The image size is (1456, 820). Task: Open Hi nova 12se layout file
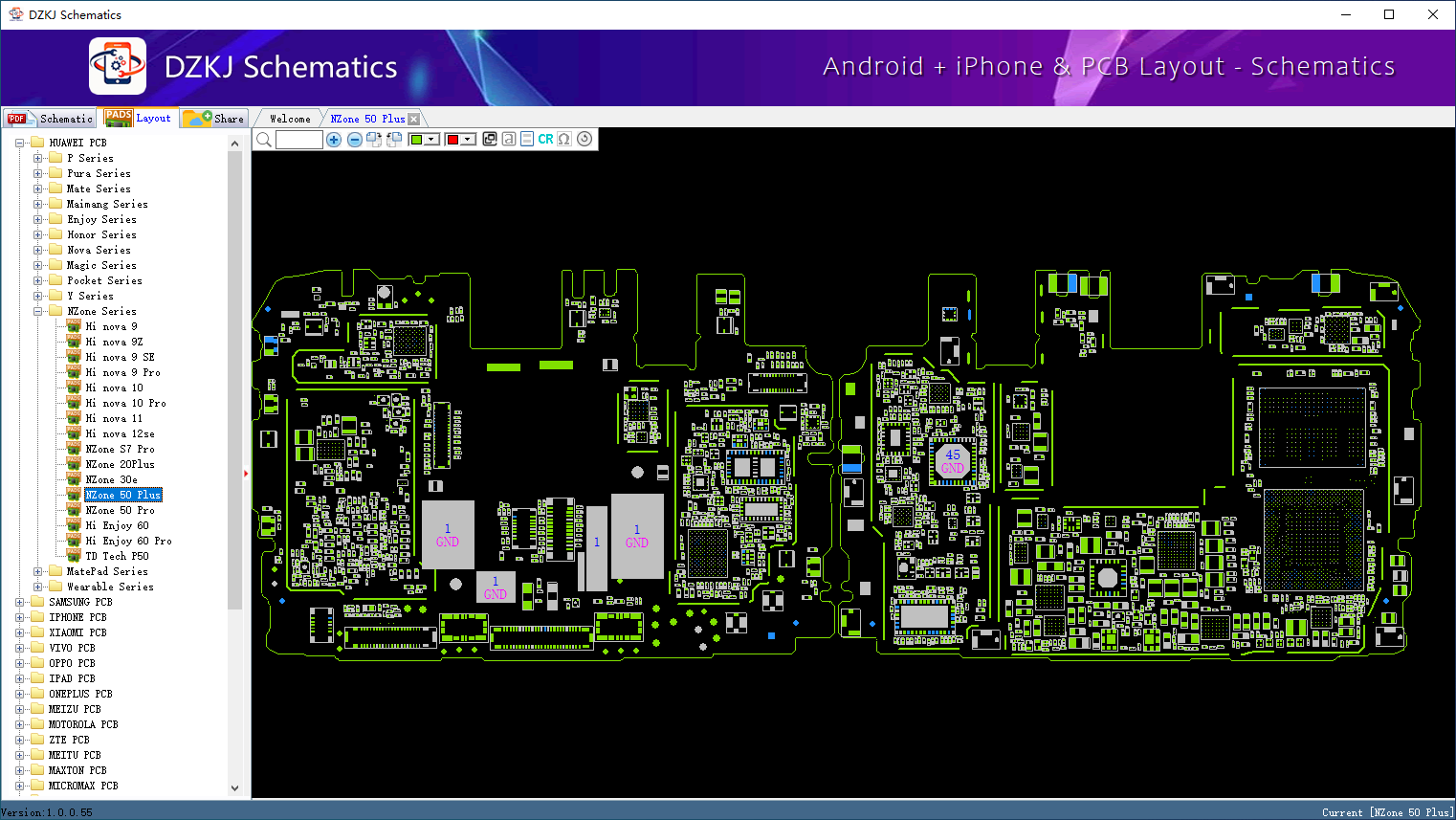click(120, 433)
